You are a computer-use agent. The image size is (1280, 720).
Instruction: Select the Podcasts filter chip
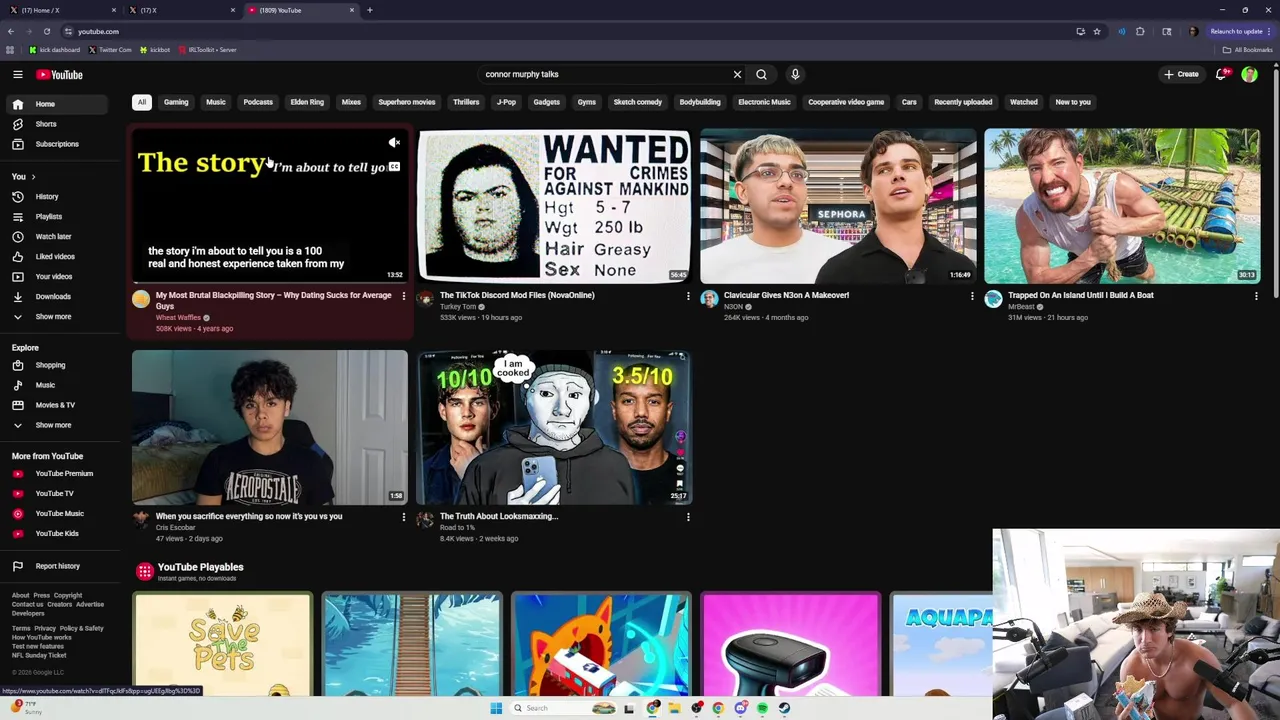coord(258,102)
